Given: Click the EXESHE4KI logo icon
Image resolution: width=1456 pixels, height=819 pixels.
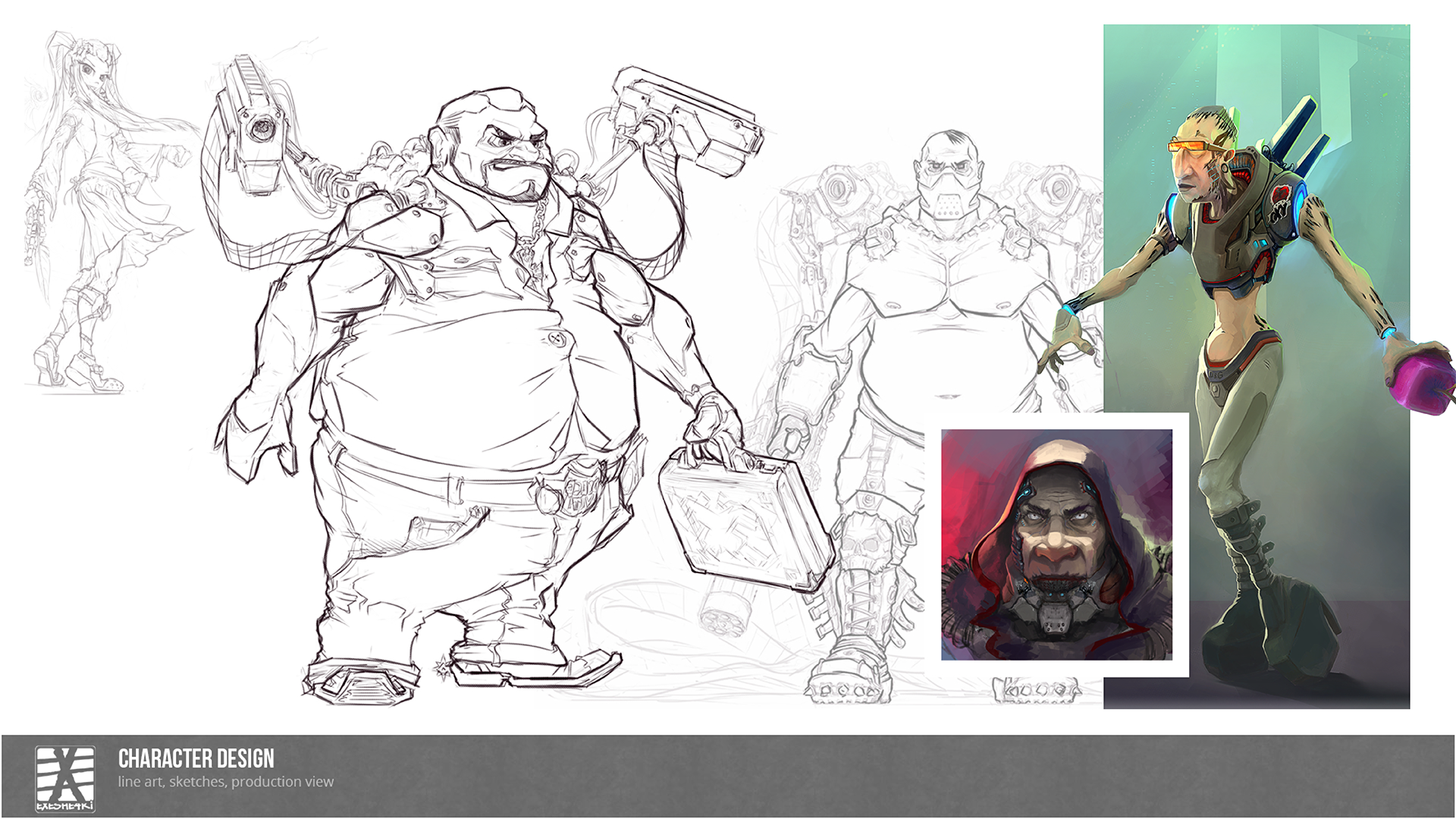Looking at the screenshot, I should [x=64, y=777].
